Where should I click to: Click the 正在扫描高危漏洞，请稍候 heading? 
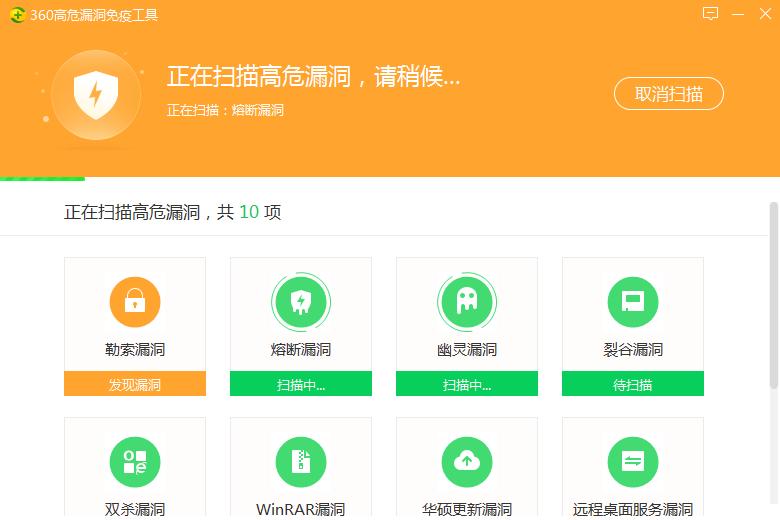click(x=314, y=76)
